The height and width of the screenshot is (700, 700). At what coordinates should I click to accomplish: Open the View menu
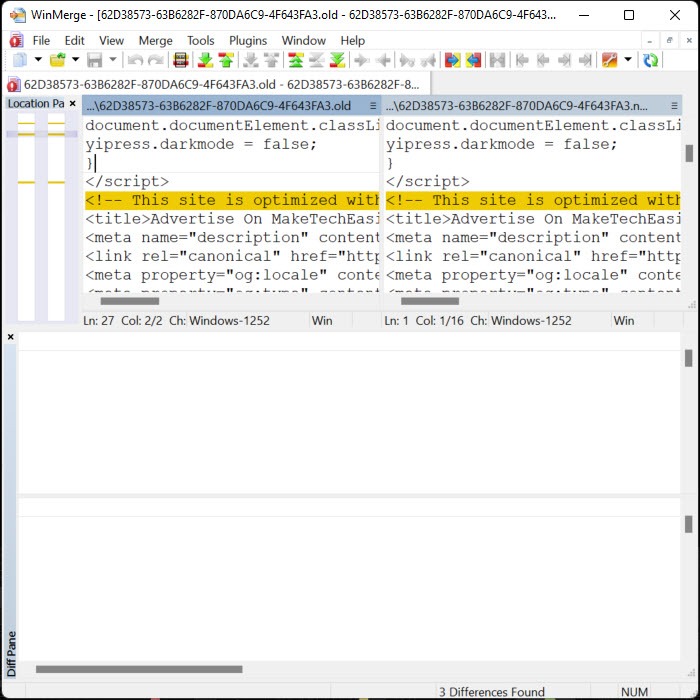click(x=111, y=41)
